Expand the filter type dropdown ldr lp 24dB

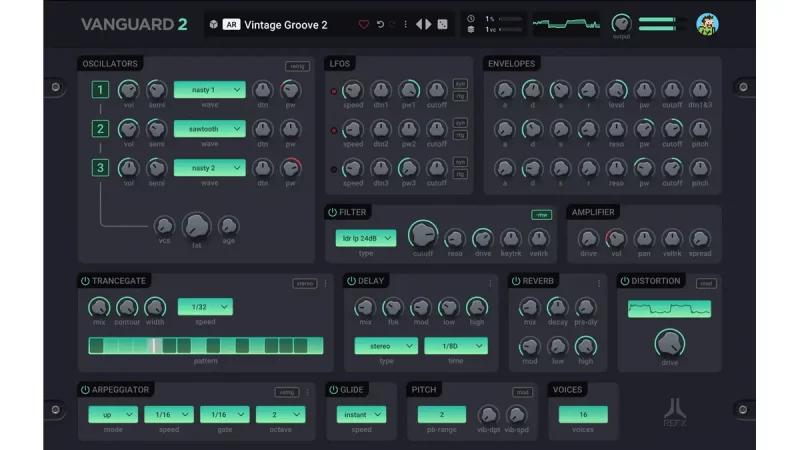coord(365,238)
